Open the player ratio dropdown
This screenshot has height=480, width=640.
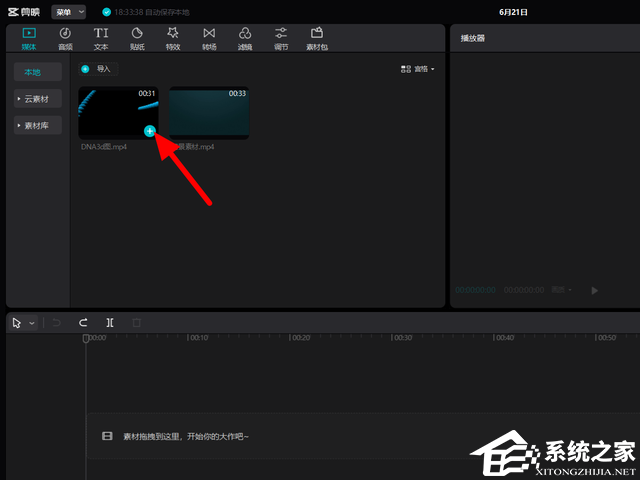click(x=561, y=290)
